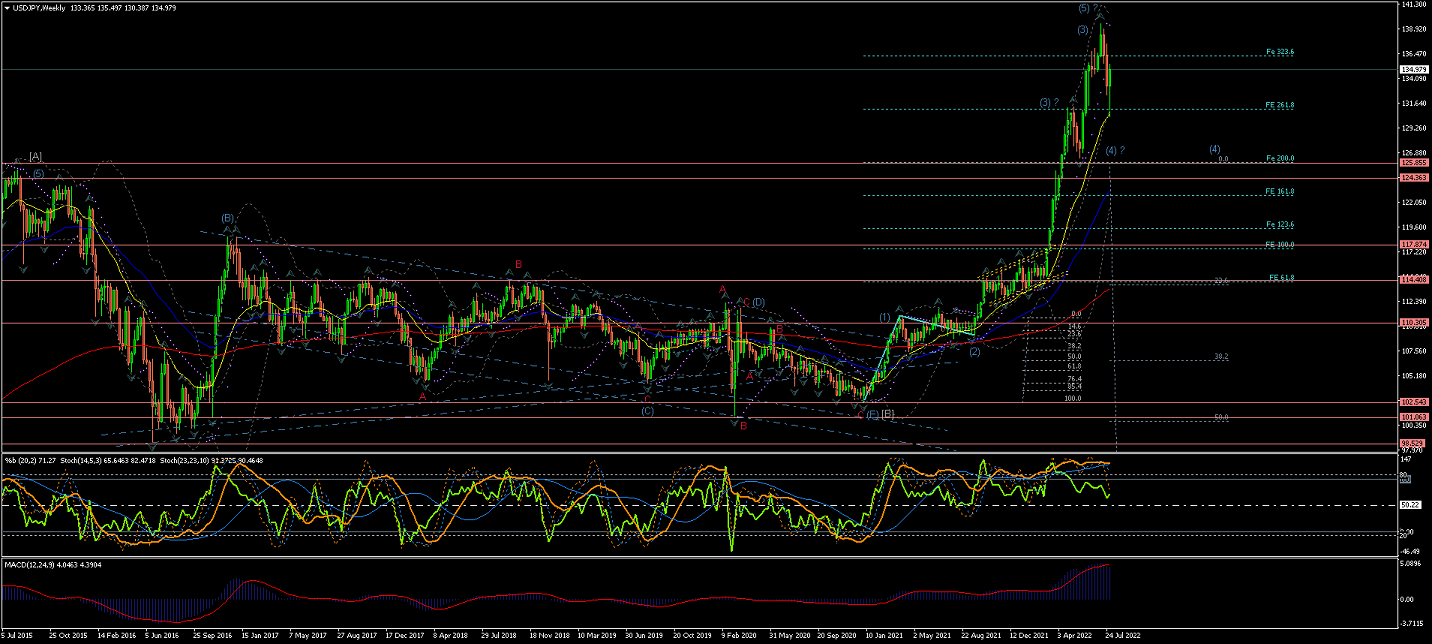The height and width of the screenshot is (644, 1432).
Task: Click the 117.874 price level tag
Action: coord(1412,244)
